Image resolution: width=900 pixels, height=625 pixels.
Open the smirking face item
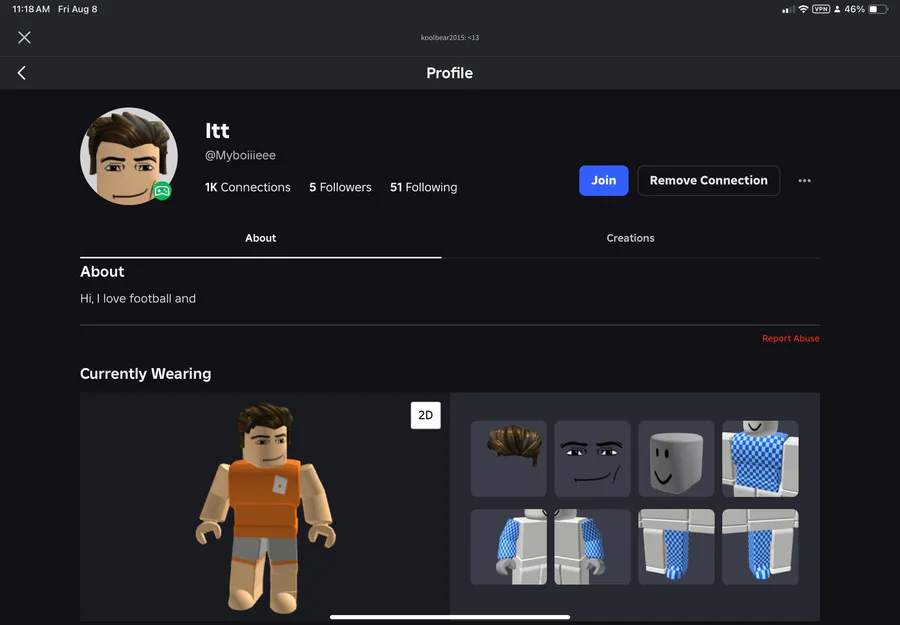(592, 459)
